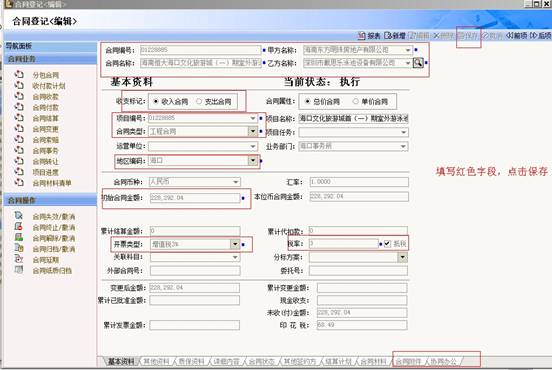Switch to the 质保资料 tab

192,362
